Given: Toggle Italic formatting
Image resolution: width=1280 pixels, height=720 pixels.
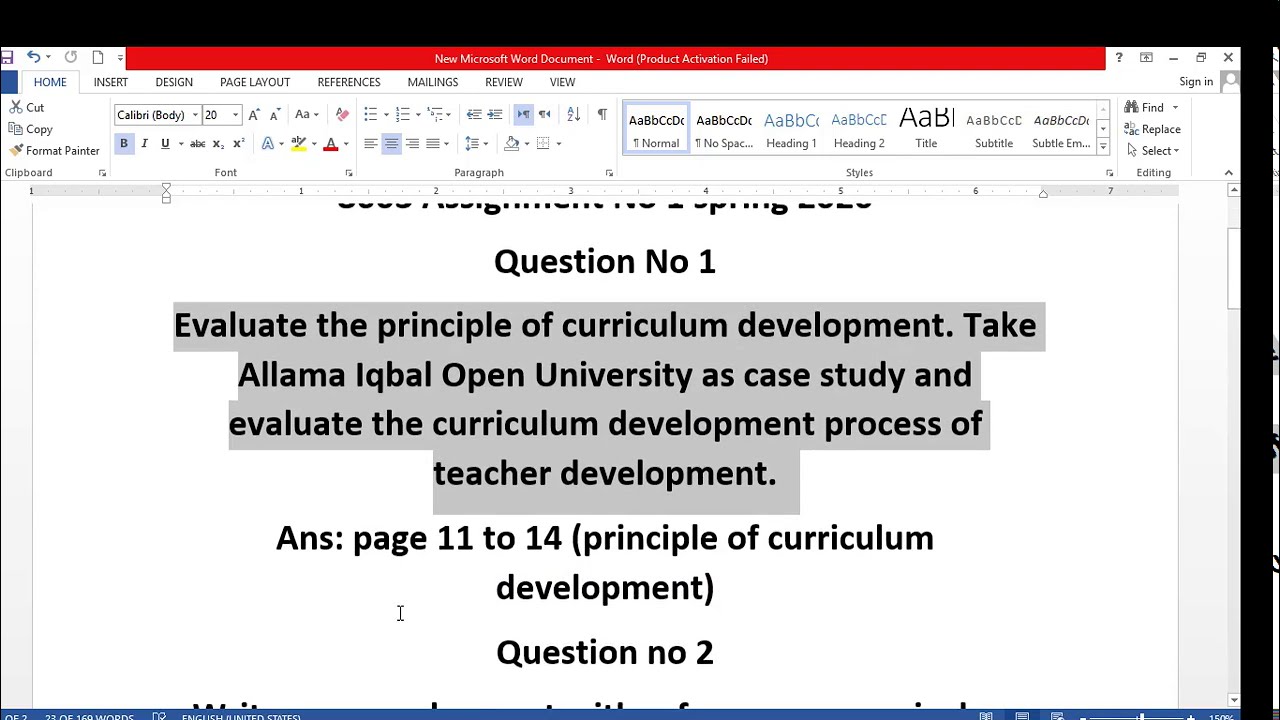Looking at the screenshot, I should (x=144, y=144).
